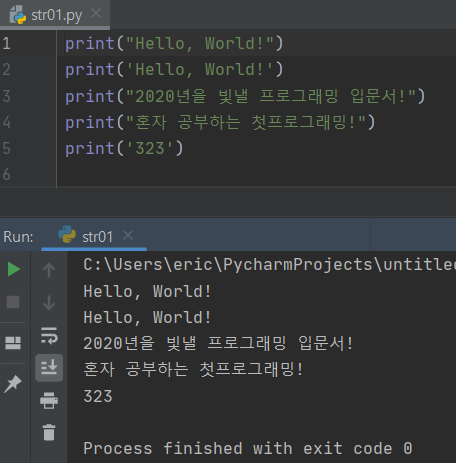
Task: Click the code print('Hello, World!') on line 2
Action: coord(174,70)
